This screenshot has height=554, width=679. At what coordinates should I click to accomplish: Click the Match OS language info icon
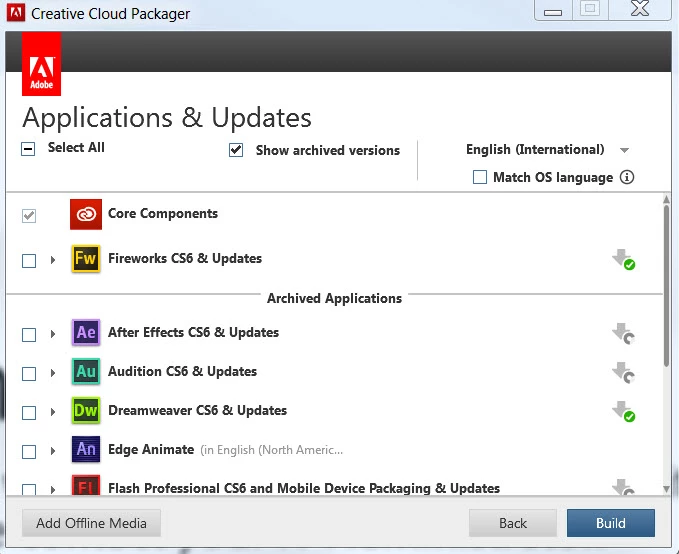[x=627, y=177]
